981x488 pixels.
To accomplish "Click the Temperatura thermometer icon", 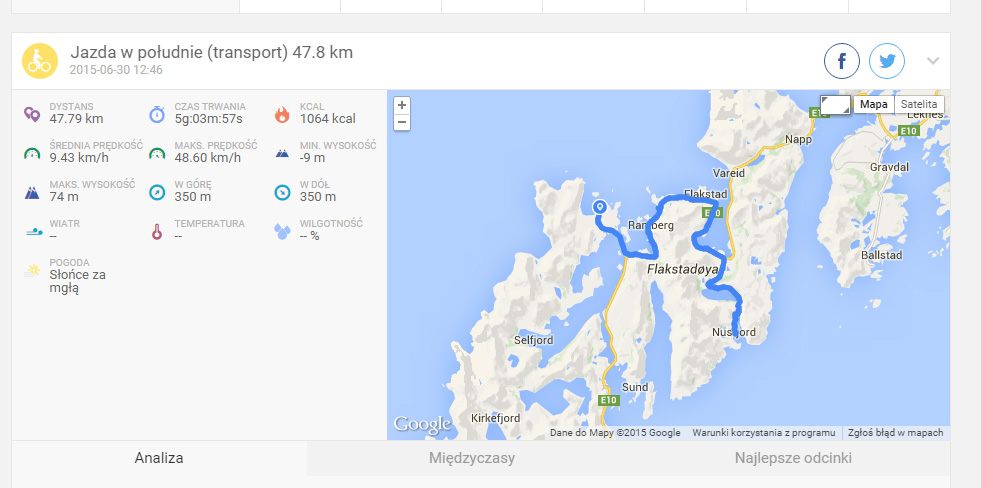I will [x=157, y=231].
